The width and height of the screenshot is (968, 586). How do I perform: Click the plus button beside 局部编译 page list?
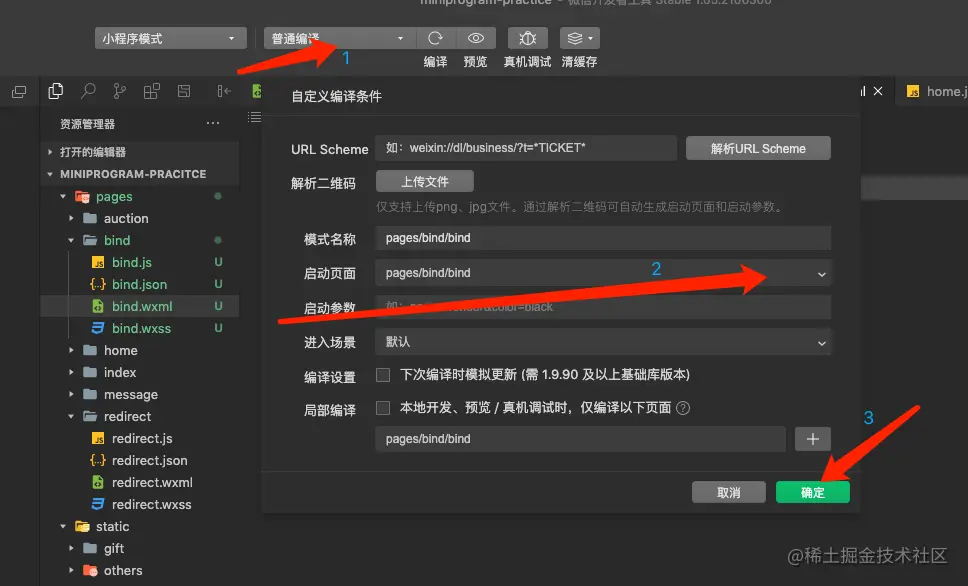pyautogui.click(x=812, y=438)
